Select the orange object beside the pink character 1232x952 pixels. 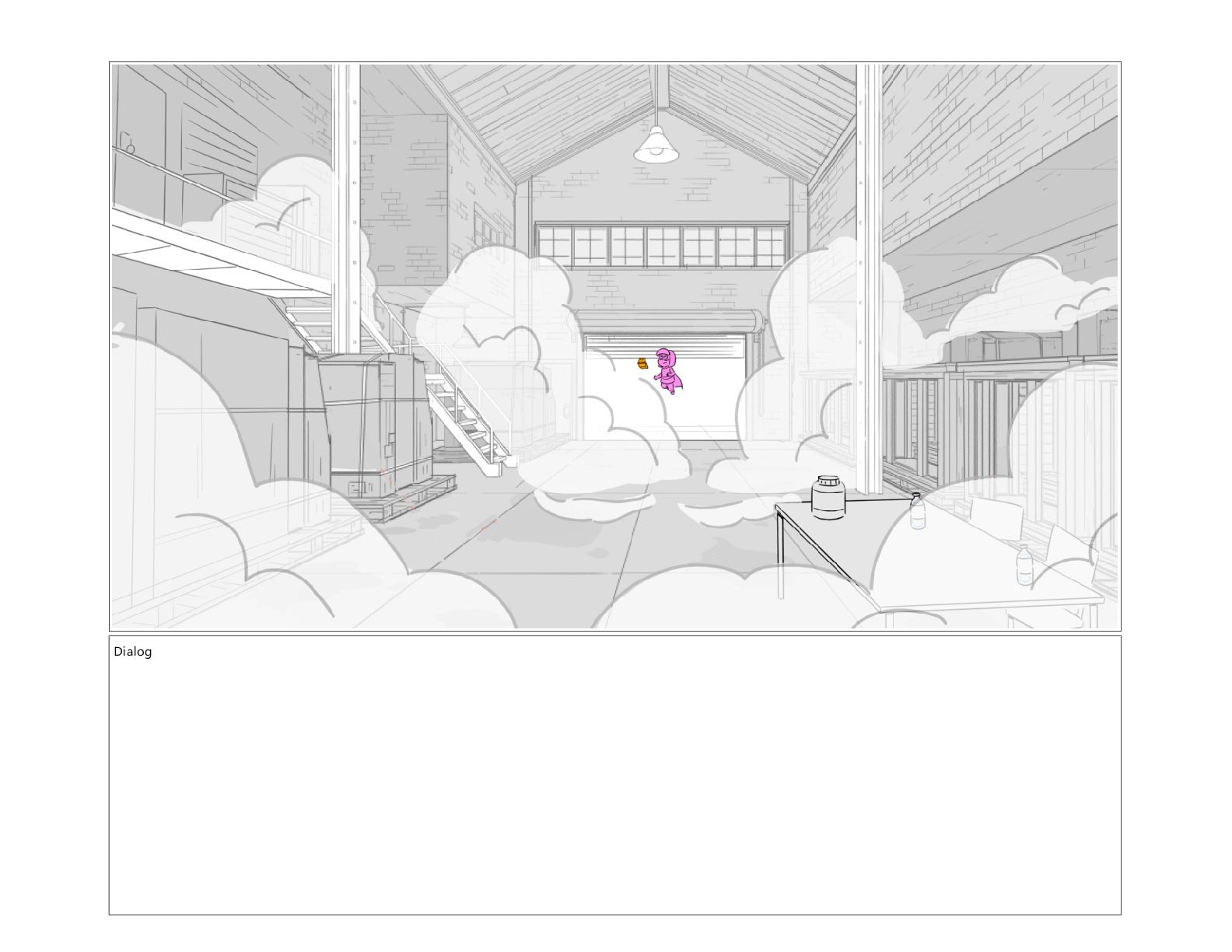point(643,362)
